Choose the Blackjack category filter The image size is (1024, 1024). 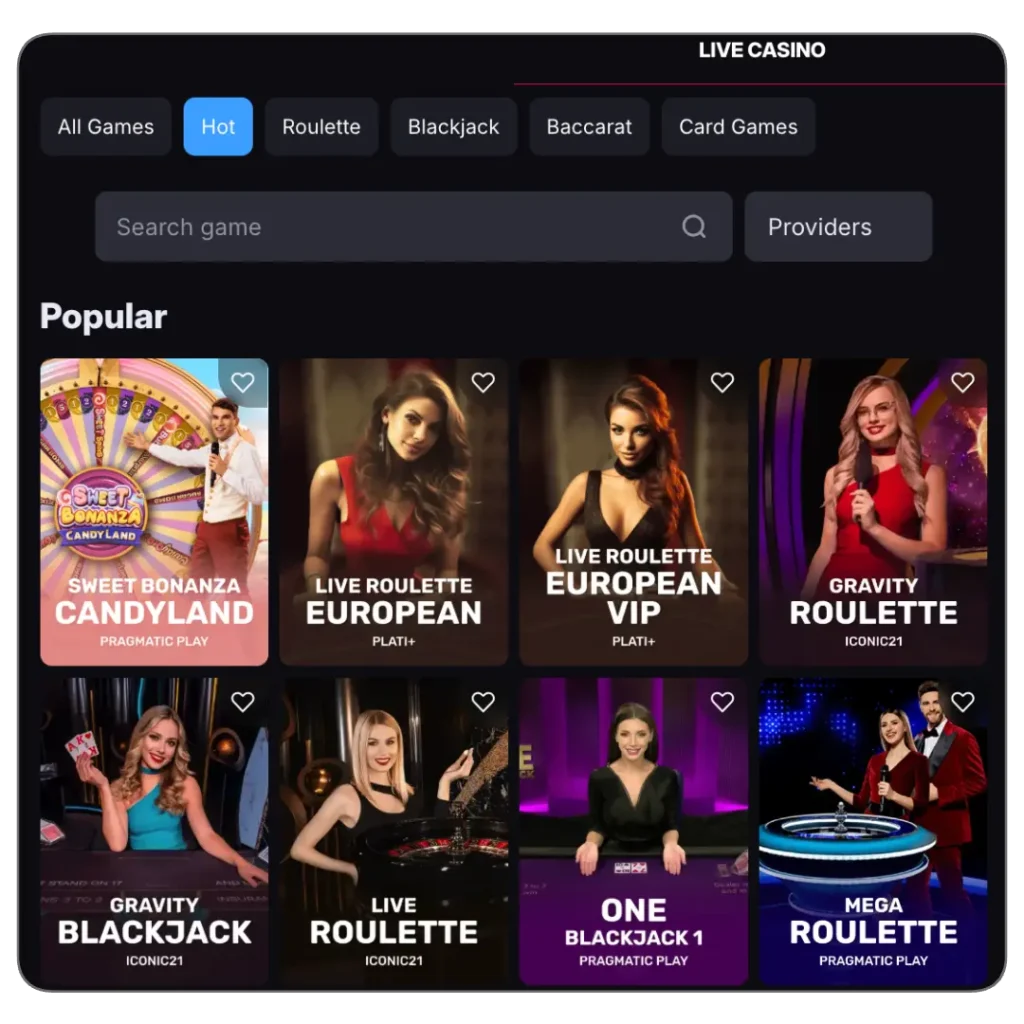point(453,127)
